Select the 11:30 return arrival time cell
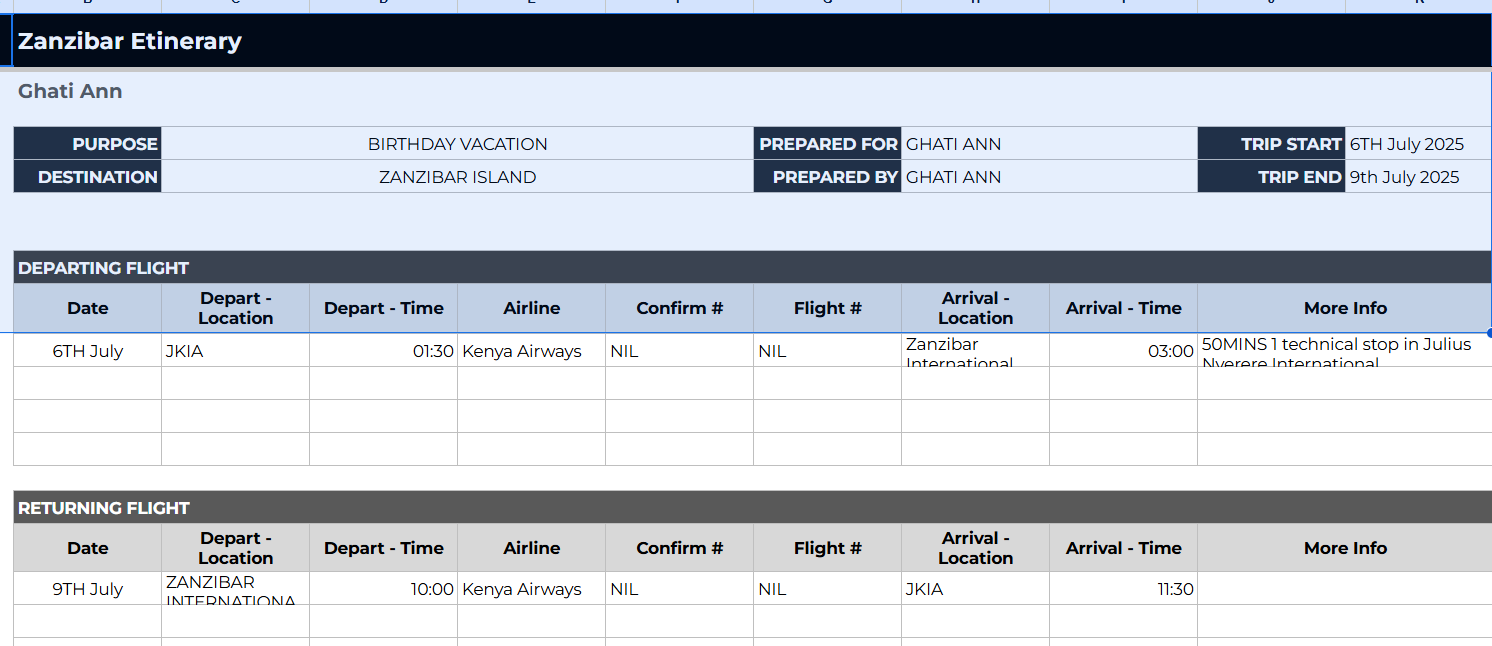This screenshot has height=646, width=1492. pos(1123,589)
